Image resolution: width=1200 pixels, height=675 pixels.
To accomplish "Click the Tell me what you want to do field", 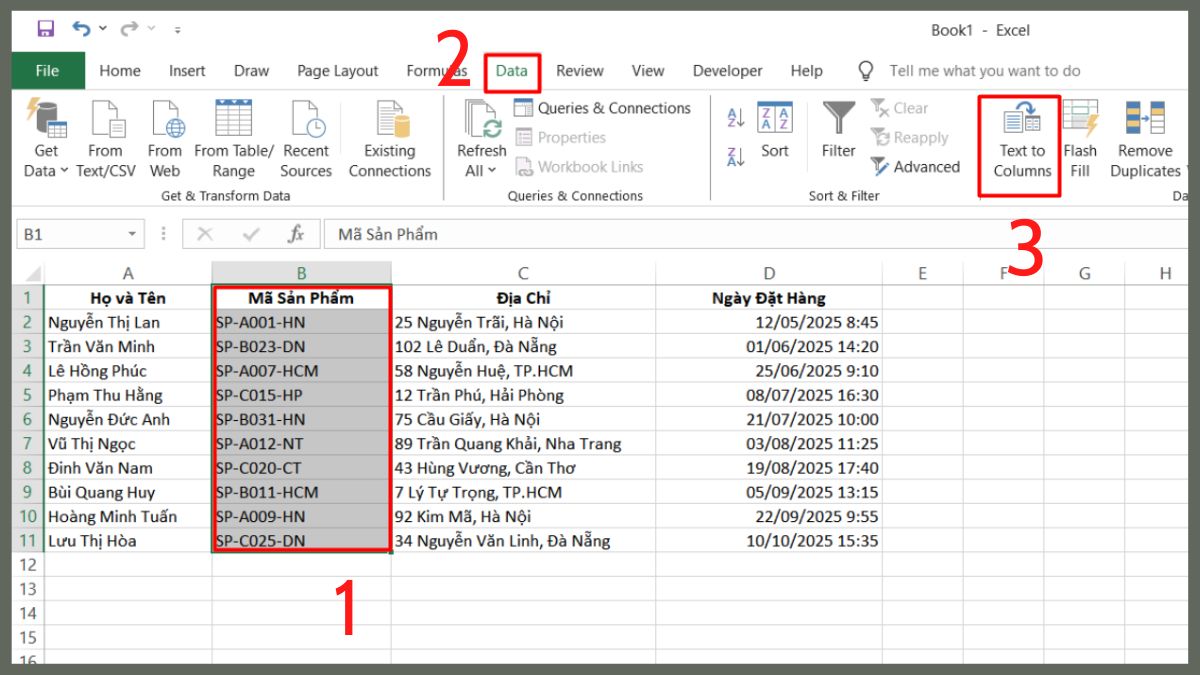I will pos(985,70).
